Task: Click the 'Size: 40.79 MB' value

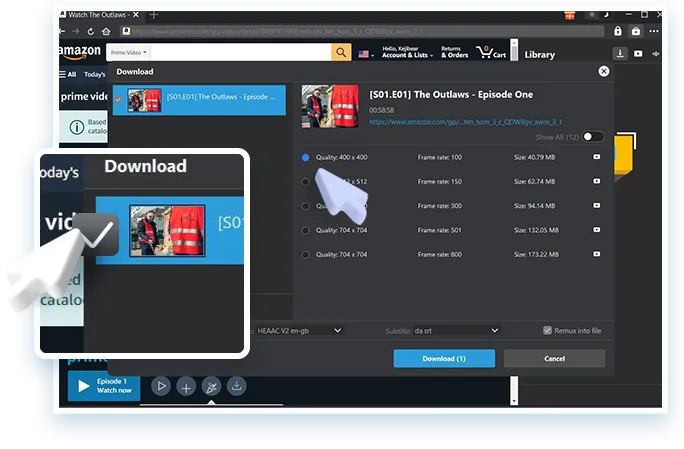Action: (534, 157)
